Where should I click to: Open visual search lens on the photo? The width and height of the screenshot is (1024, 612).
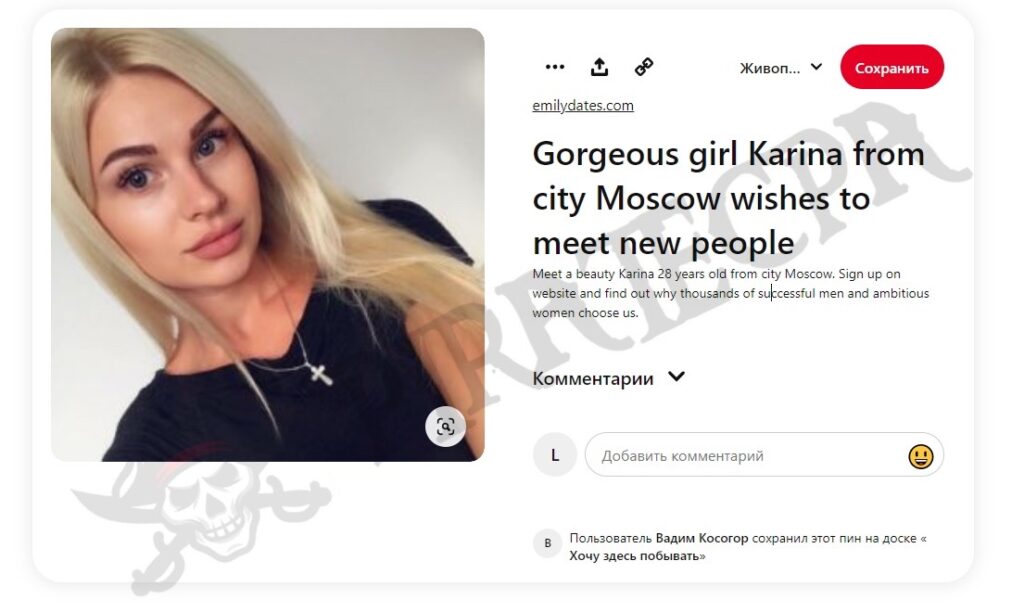pos(445,427)
